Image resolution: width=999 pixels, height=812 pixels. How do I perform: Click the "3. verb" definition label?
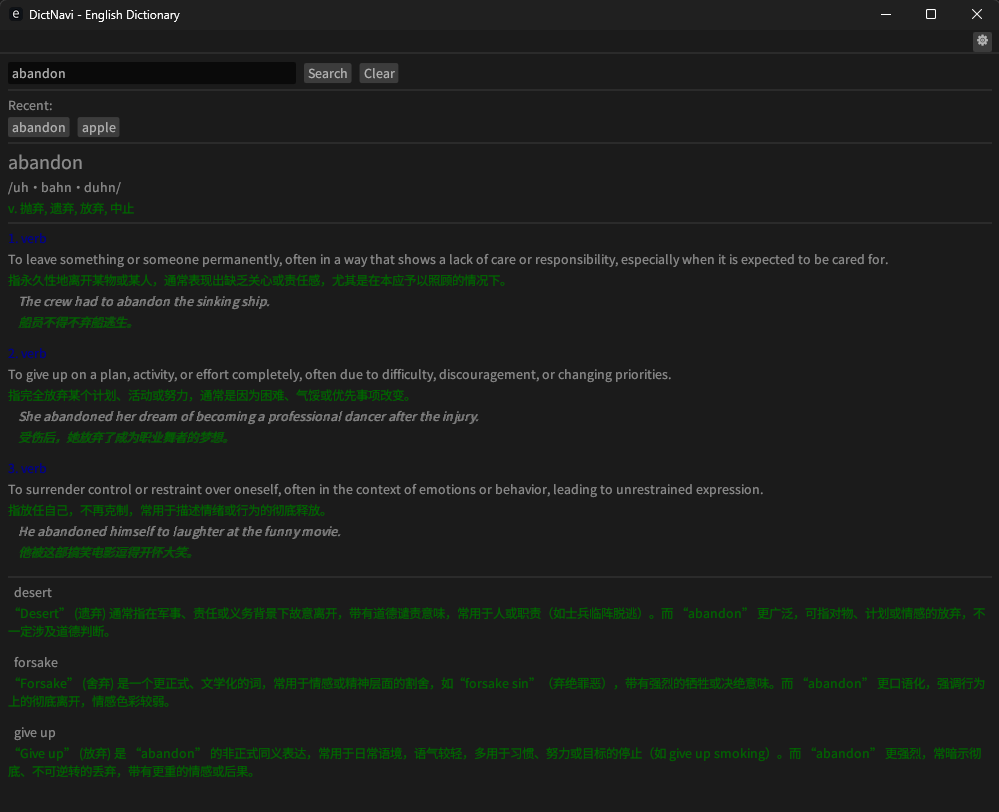point(27,469)
